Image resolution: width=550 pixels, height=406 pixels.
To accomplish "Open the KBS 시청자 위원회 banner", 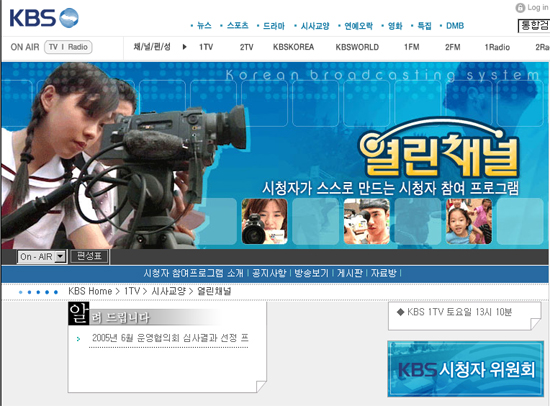I will click(x=465, y=369).
